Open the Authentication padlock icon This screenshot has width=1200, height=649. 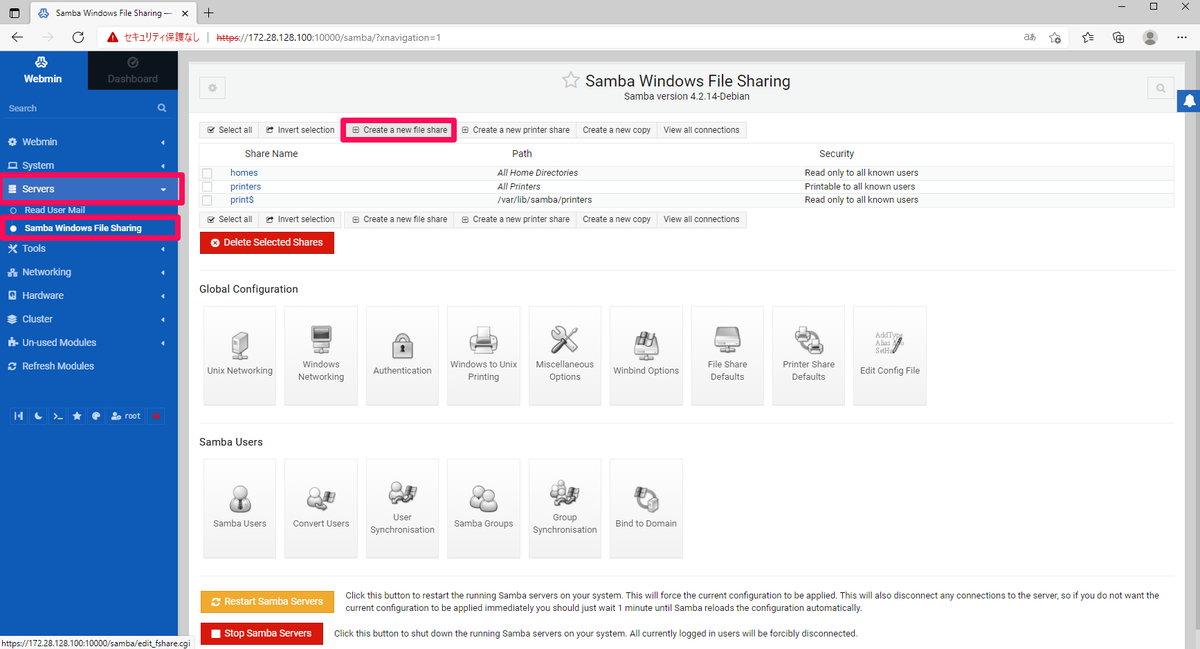point(402,355)
